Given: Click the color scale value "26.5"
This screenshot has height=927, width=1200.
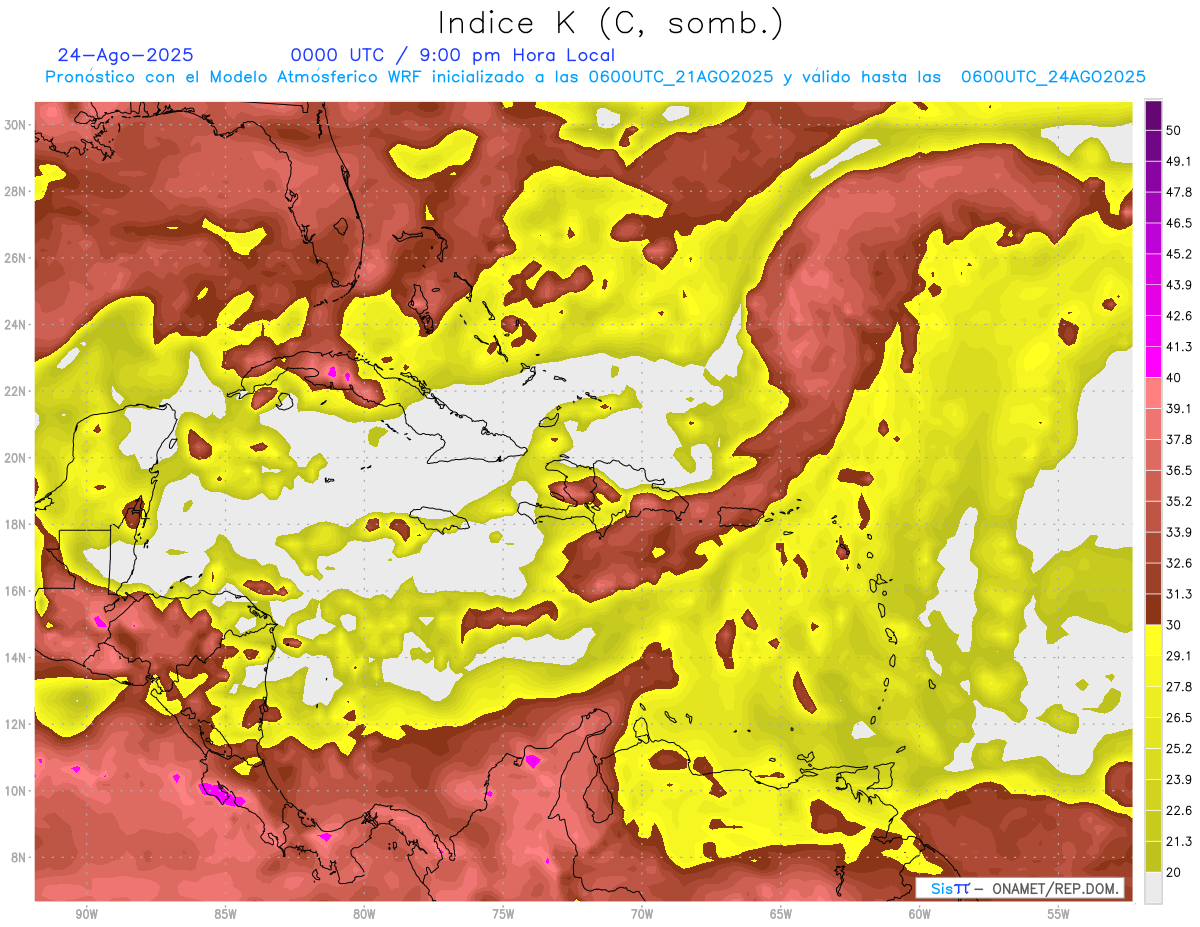Looking at the screenshot, I should pos(1179,718).
